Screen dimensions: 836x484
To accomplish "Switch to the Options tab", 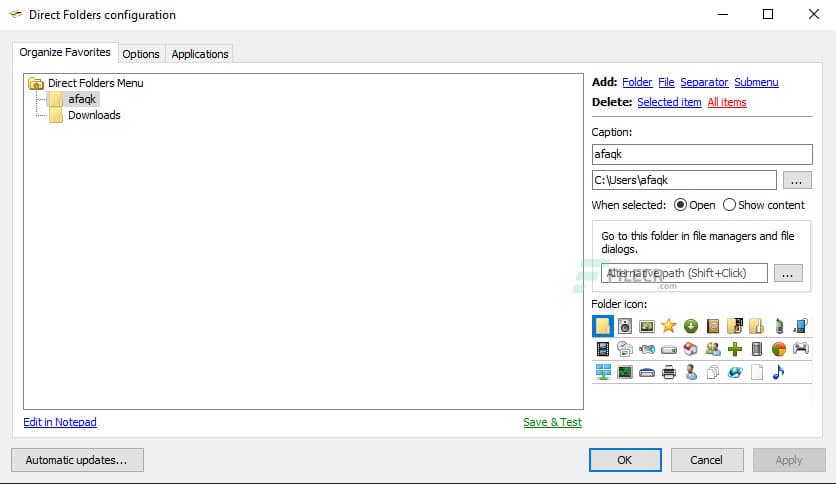I will tap(141, 54).
